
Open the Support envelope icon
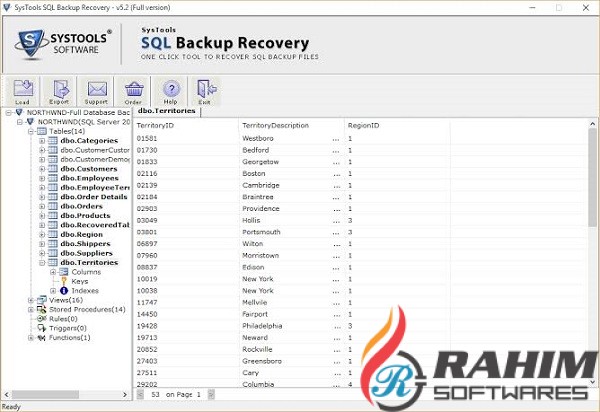pyautogui.click(x=96, y=91)
